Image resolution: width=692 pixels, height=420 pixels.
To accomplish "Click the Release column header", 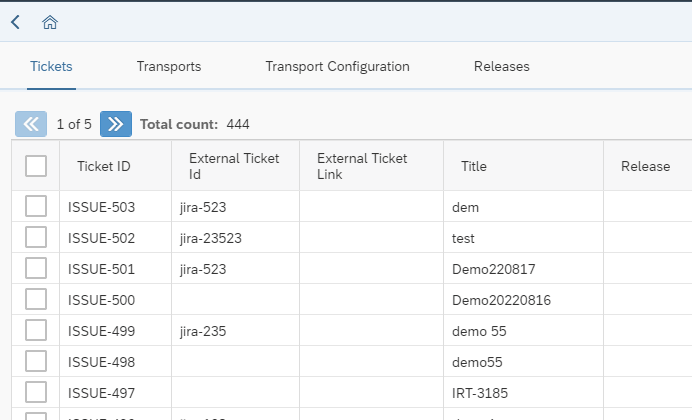I will point(646,166).
